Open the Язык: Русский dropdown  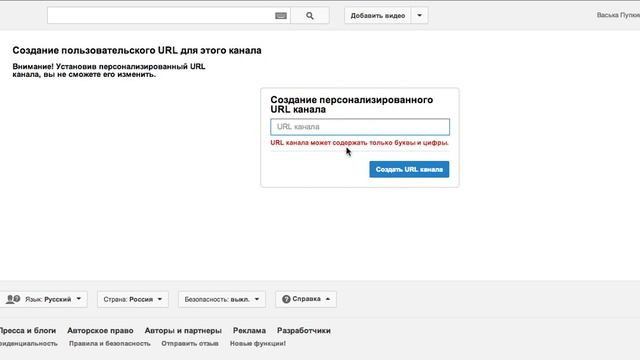(x=43, y=299)
